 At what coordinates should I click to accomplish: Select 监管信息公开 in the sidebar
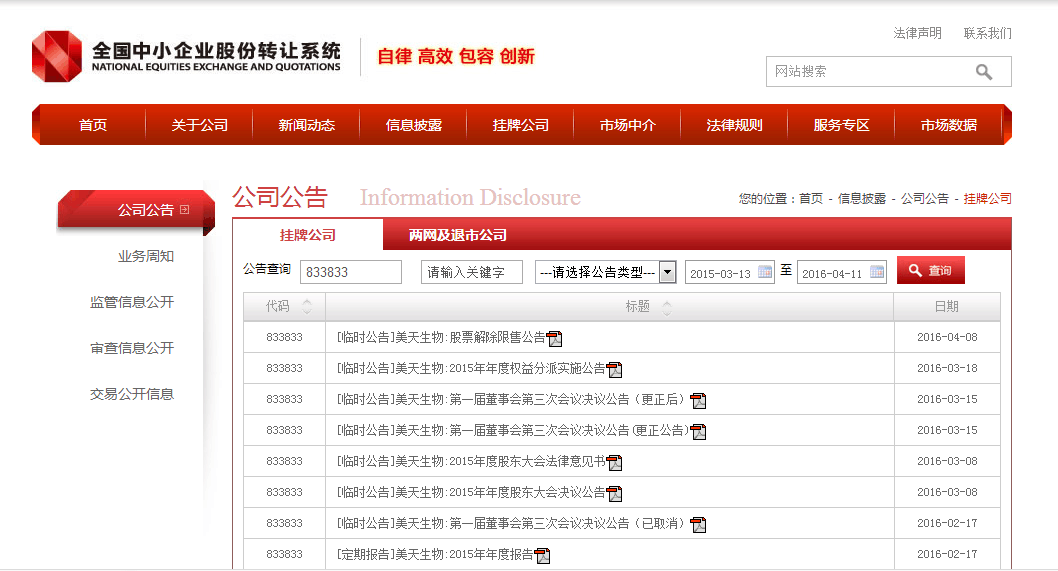tap(132, 302)
